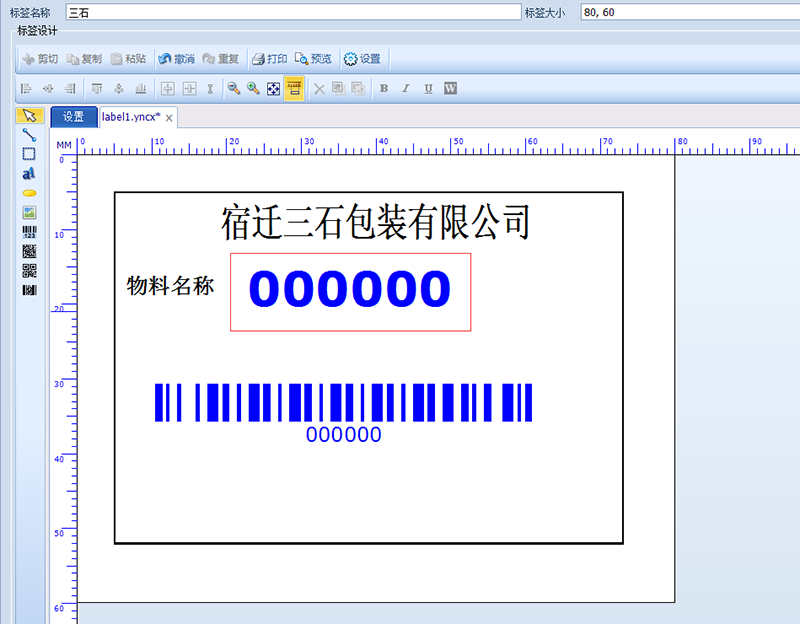
Task: Toggle underline formatting
Action: (429, 89)
